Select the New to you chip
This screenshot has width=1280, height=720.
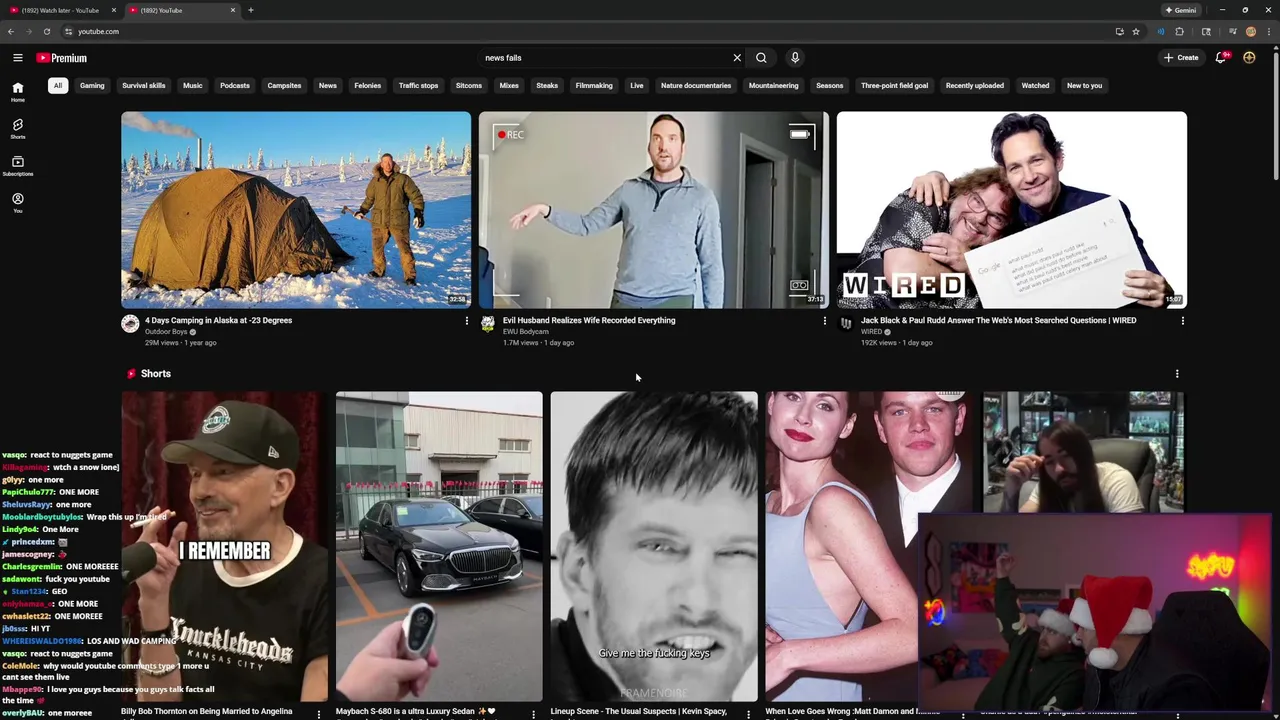(1084, 86)
